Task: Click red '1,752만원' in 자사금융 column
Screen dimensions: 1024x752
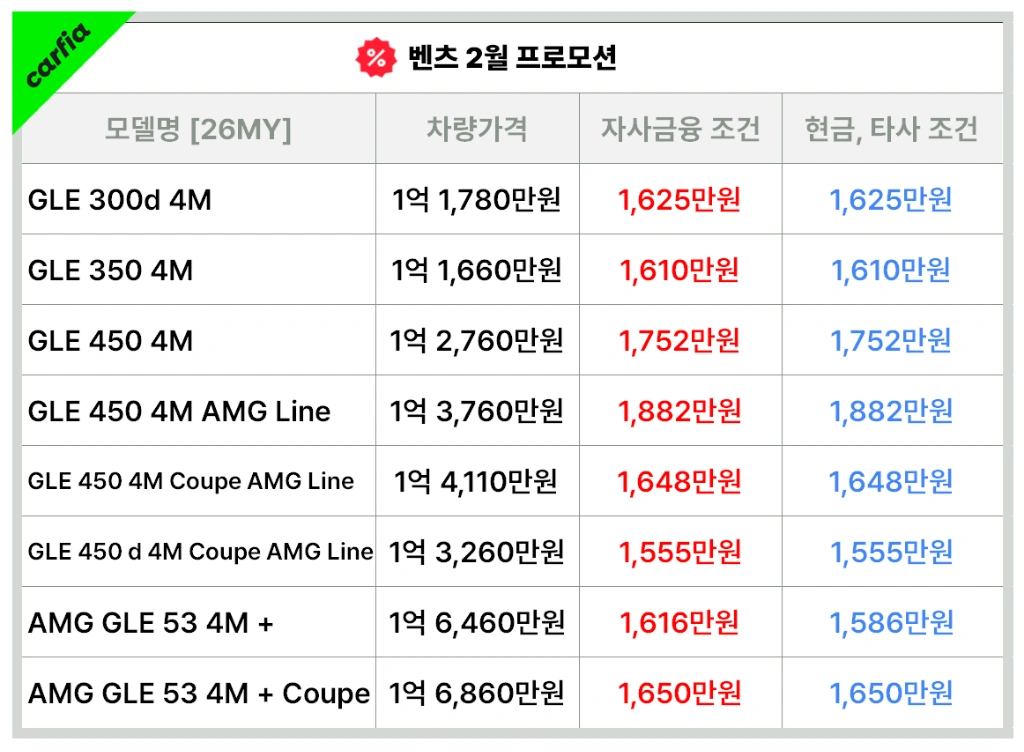Action: (680, 341)
